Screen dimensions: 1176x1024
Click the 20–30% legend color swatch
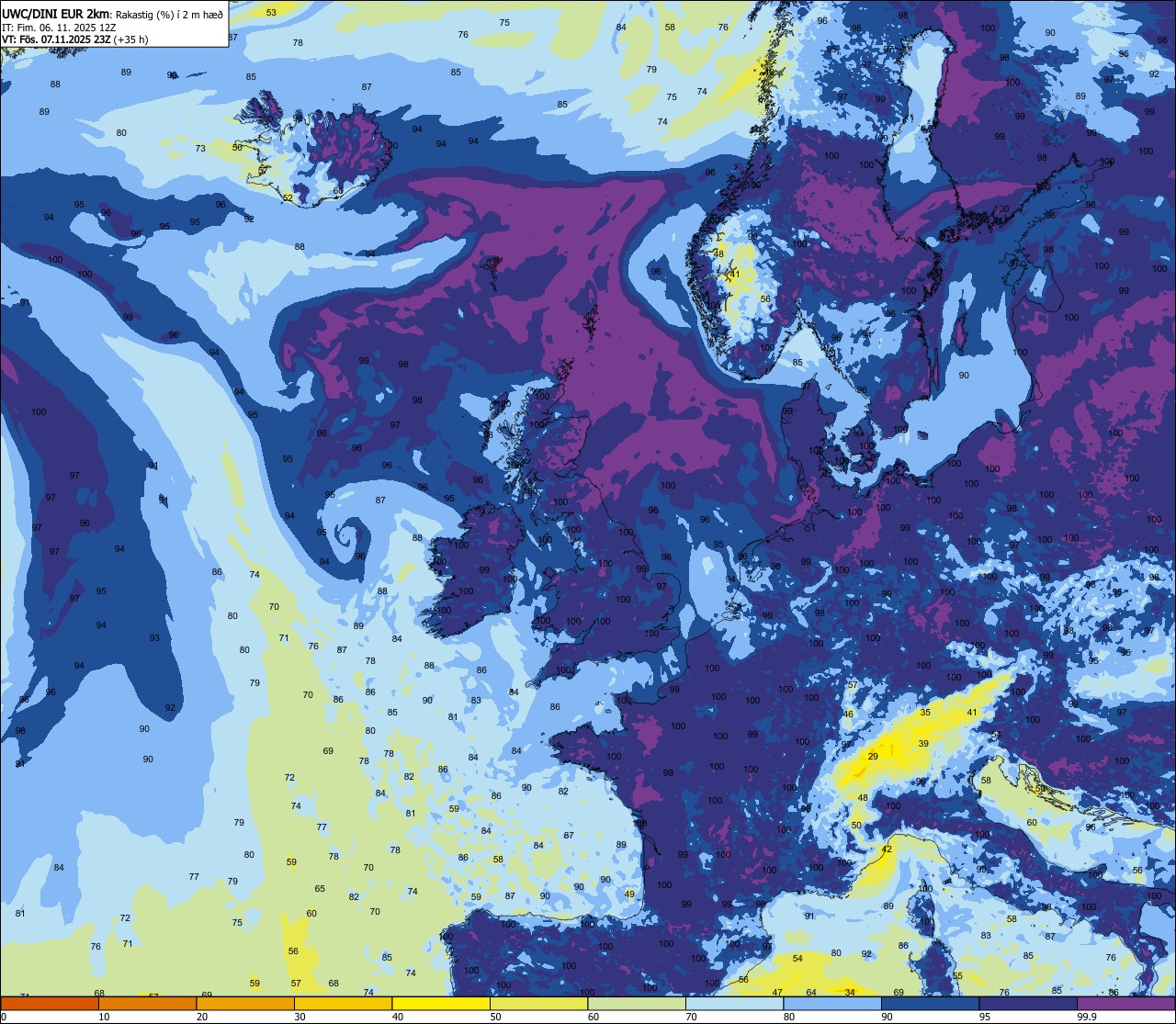click(x=245, y=1004)
